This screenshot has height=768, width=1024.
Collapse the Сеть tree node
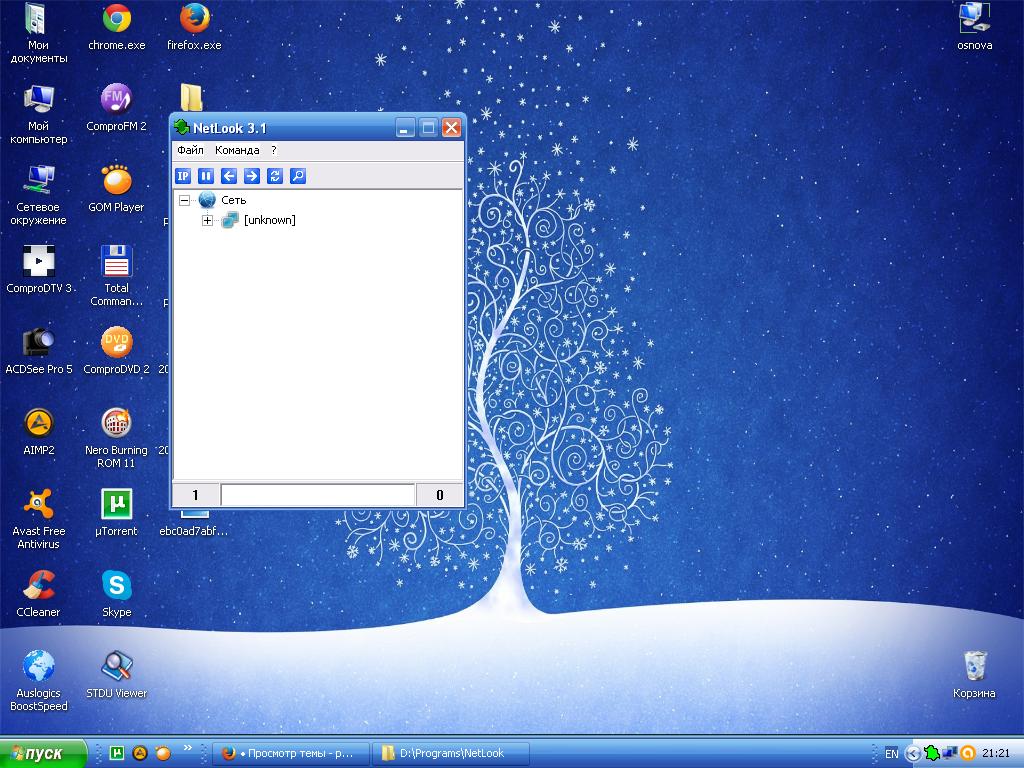point(184,200)
